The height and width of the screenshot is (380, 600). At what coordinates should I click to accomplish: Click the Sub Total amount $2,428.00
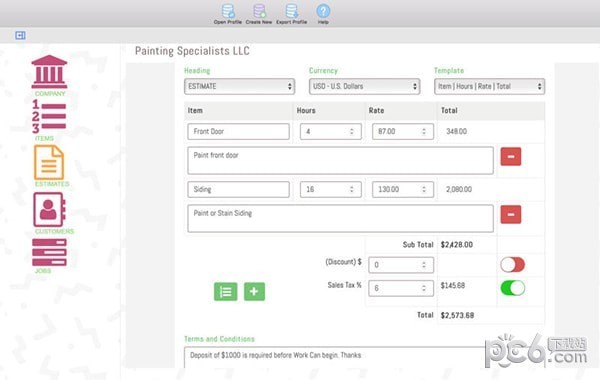click(457, 245)
